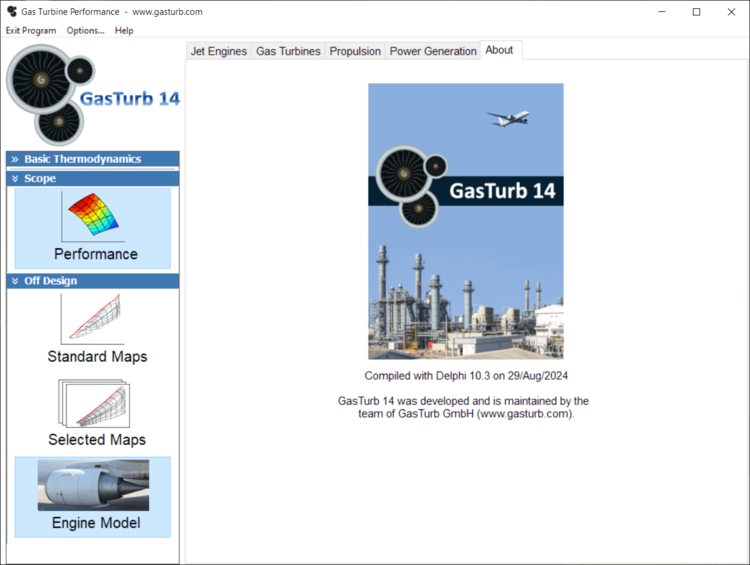Screen dimensions: 750x565
Task: Click Exit Program in the menu bar
Action: 31,30
